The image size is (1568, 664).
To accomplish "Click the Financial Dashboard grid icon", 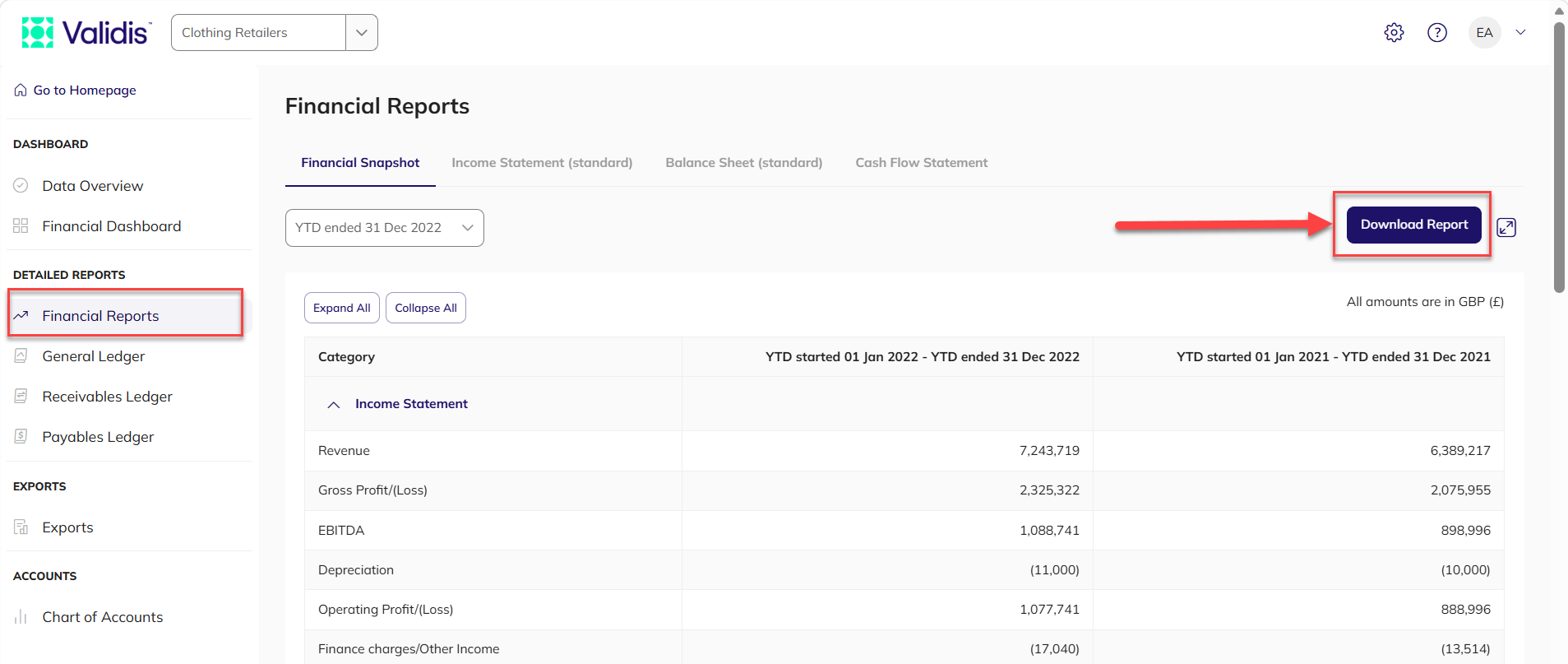I will coord(21,226).
